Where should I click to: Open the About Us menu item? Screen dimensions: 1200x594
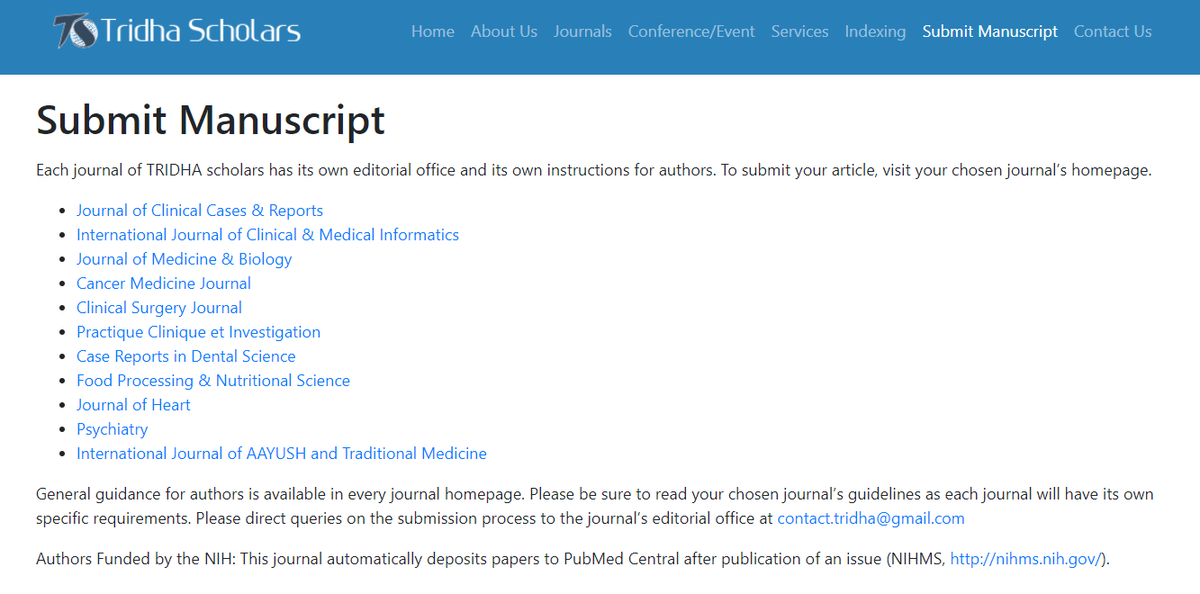(504, 31)
